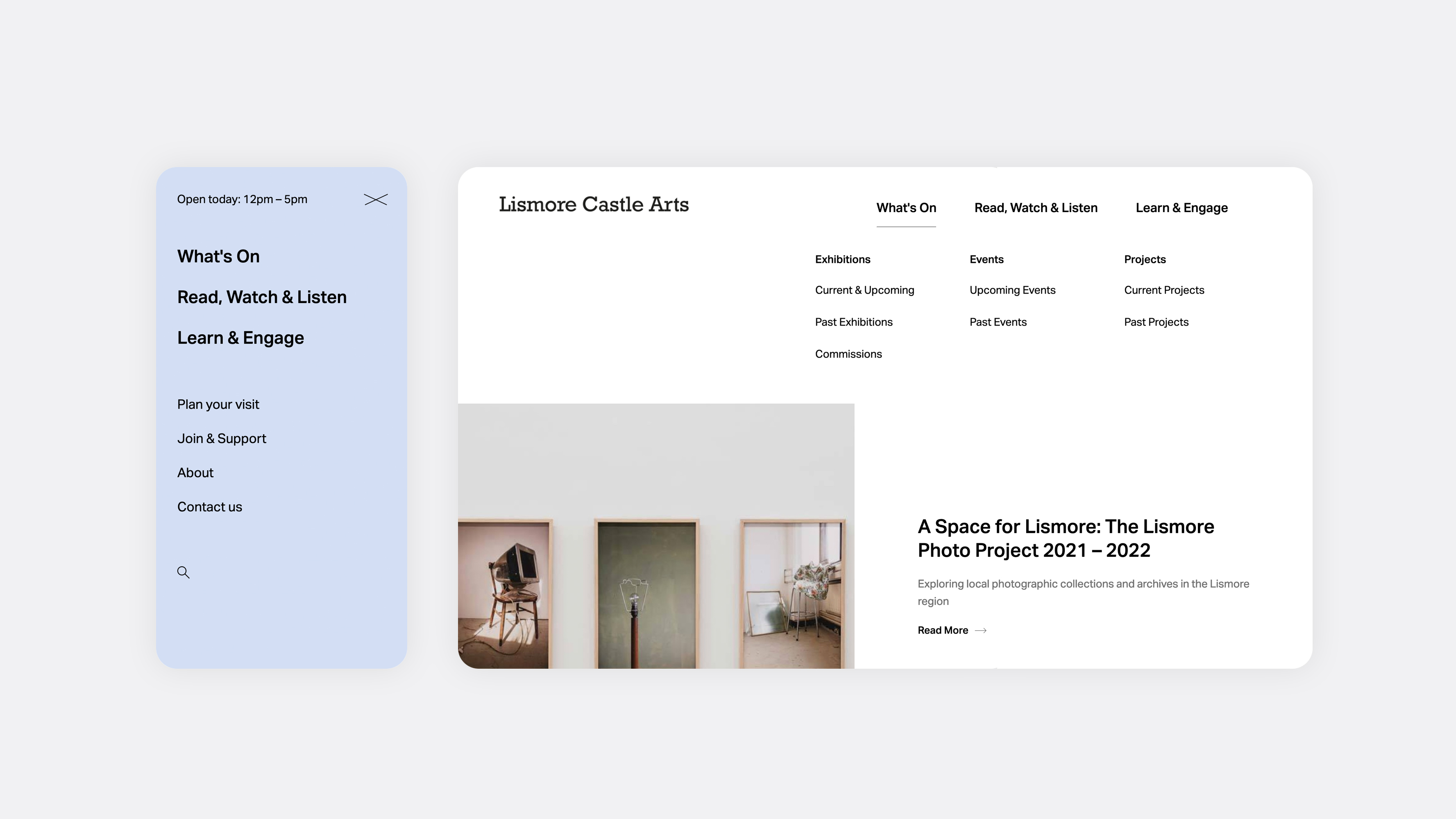1456x819 pixels.
Task: Click the search magnifier icon
Action: click(183, 572)
